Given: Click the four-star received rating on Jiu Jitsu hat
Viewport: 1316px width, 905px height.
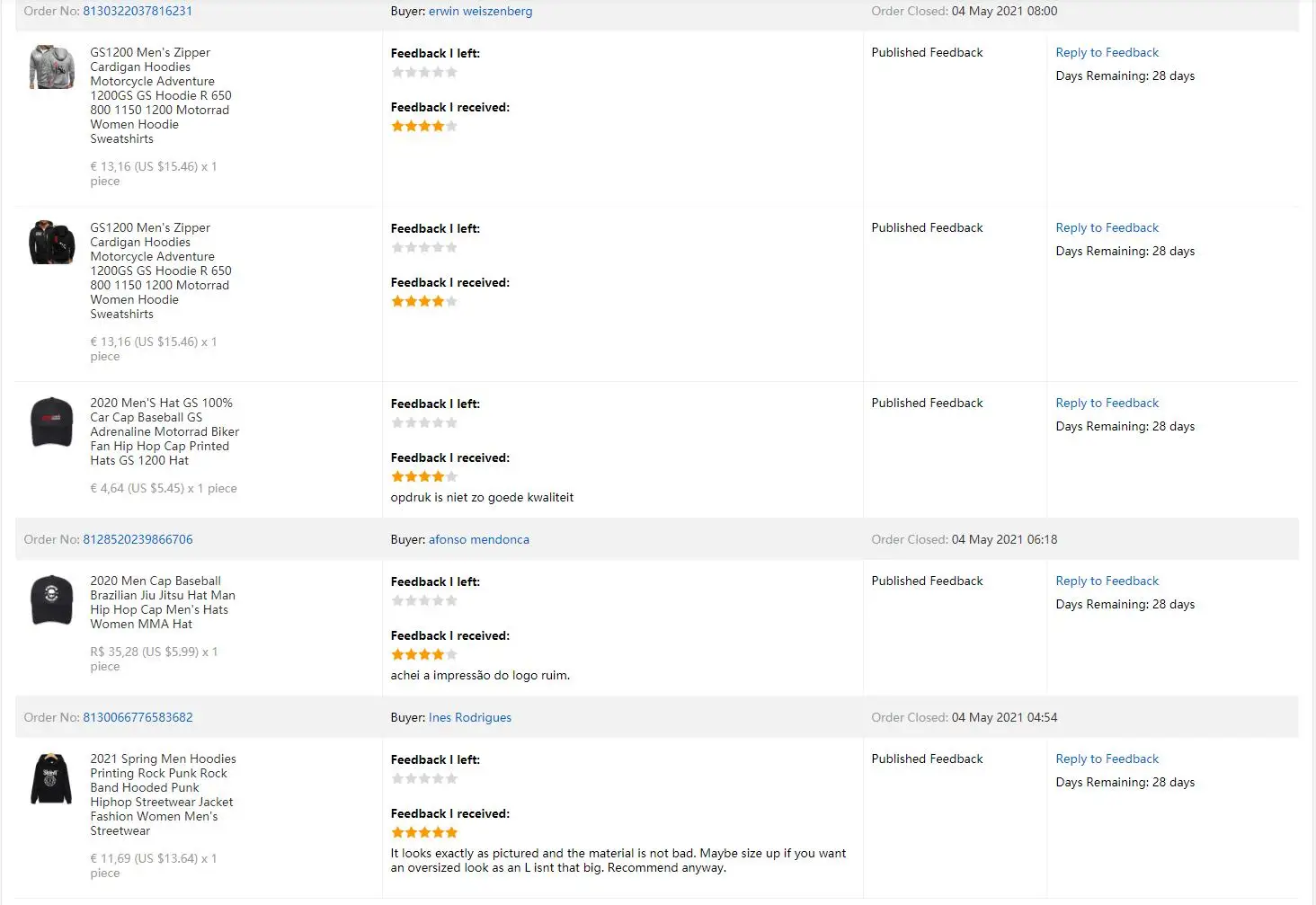Looking at the screenshot, I should pyautogui.click(x=424, y=654).
